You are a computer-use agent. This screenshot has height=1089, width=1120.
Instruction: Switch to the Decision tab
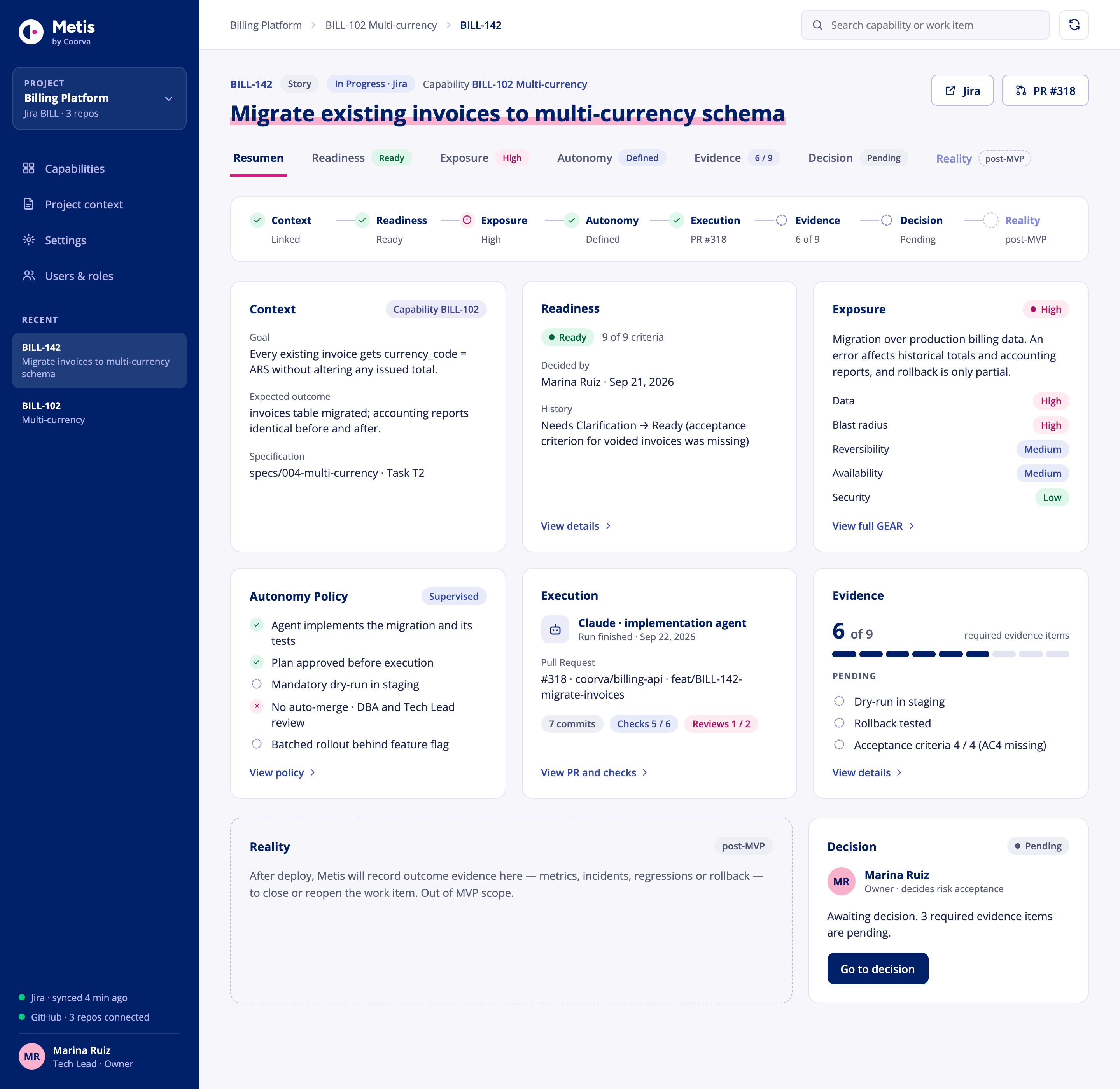[x=858, y=158]
